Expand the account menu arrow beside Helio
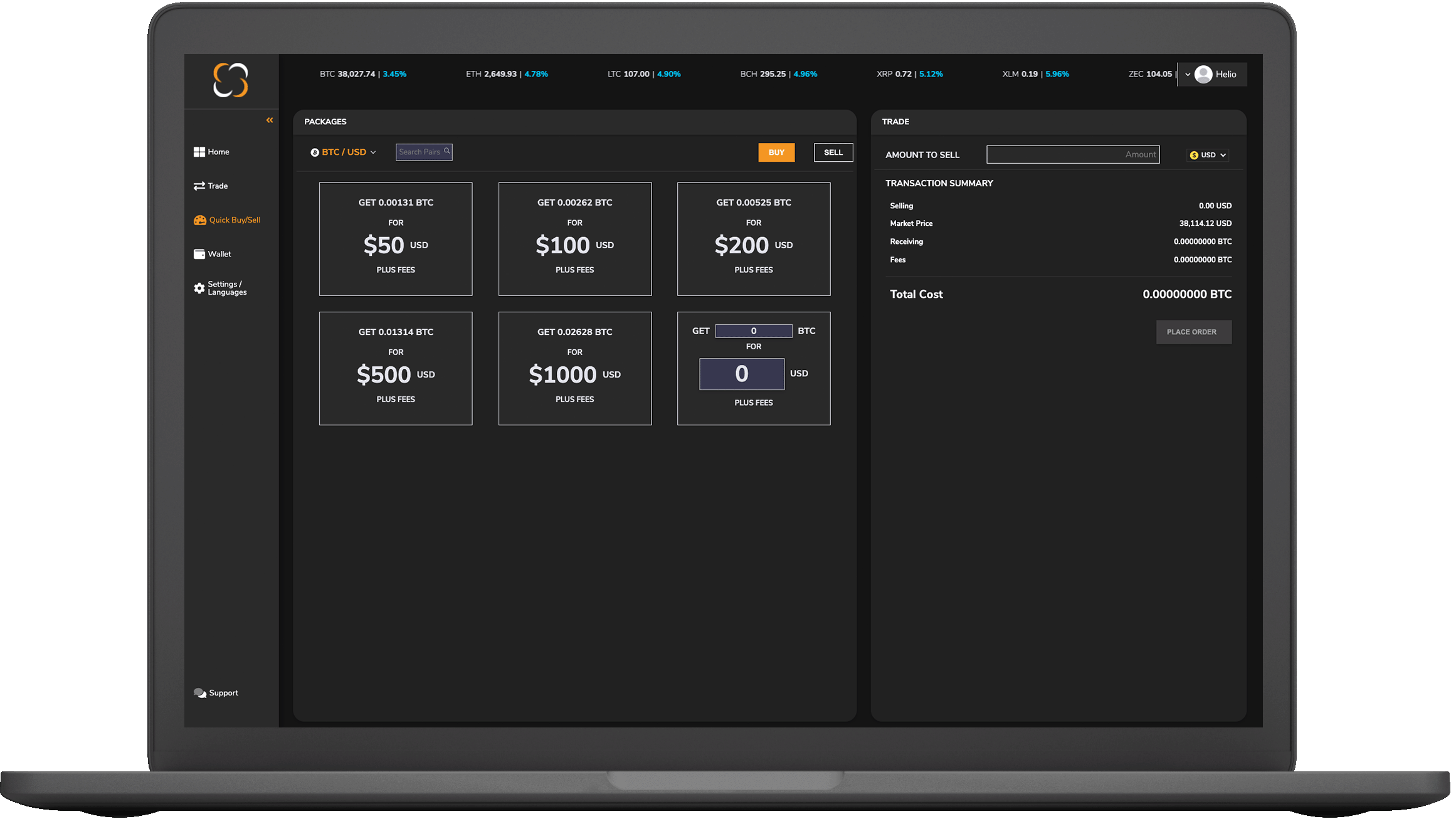The width and height of the screenshot is (1456, 819). click(x=1187, y=75)
